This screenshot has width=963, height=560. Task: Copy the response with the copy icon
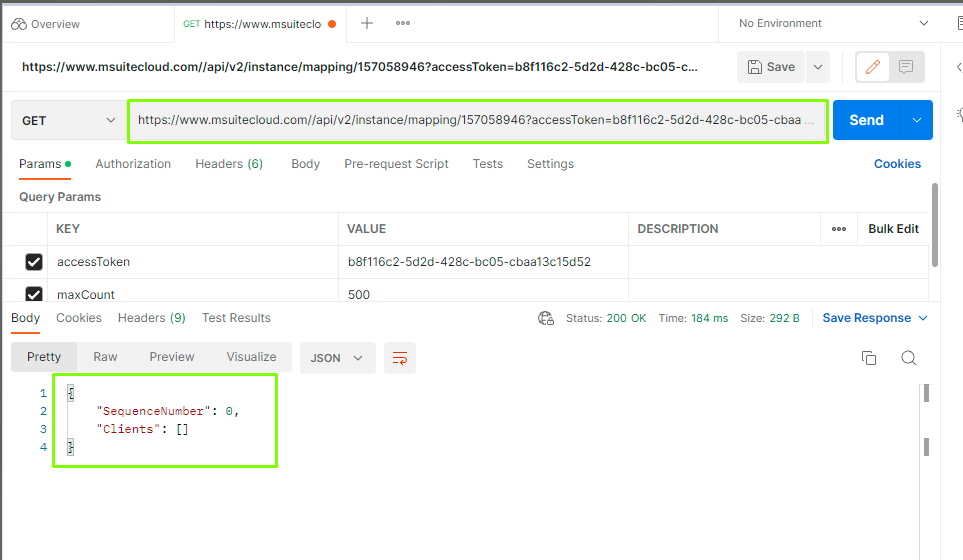click(869, 358)
